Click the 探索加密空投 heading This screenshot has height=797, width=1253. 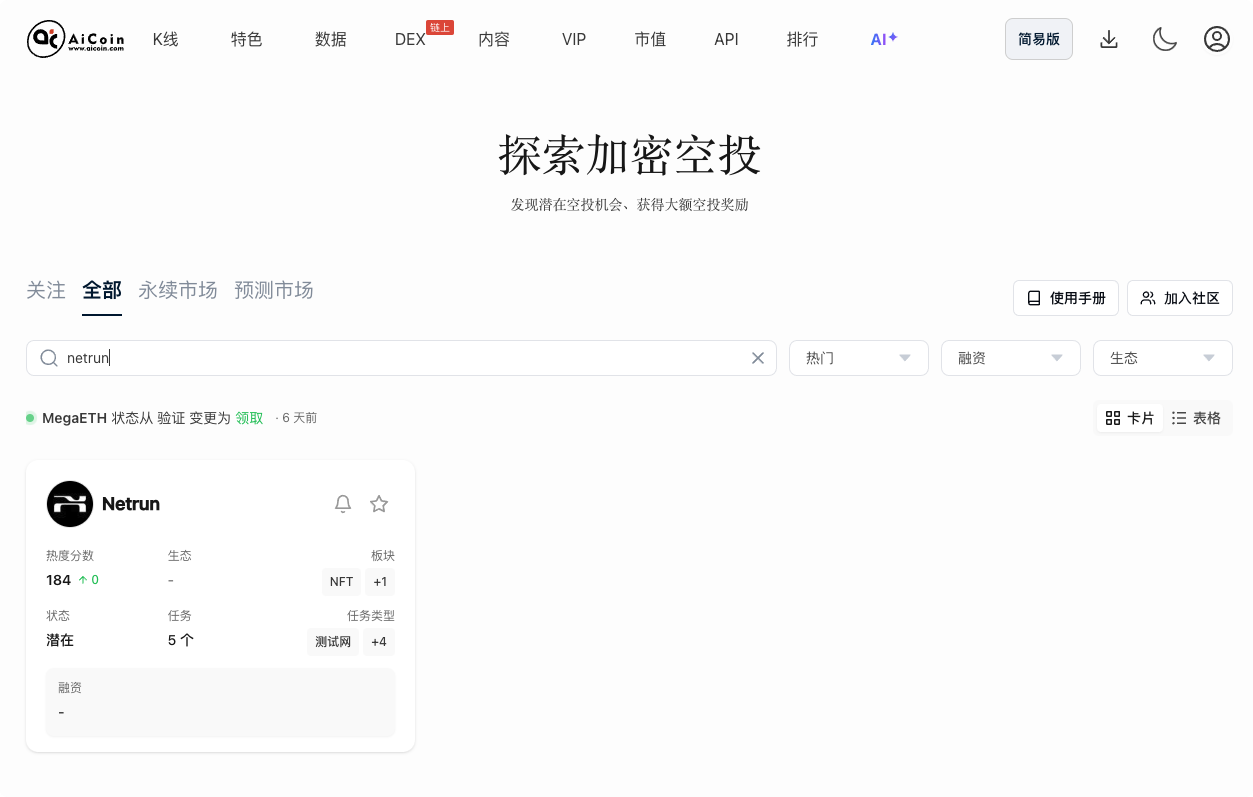click(630, 156)
